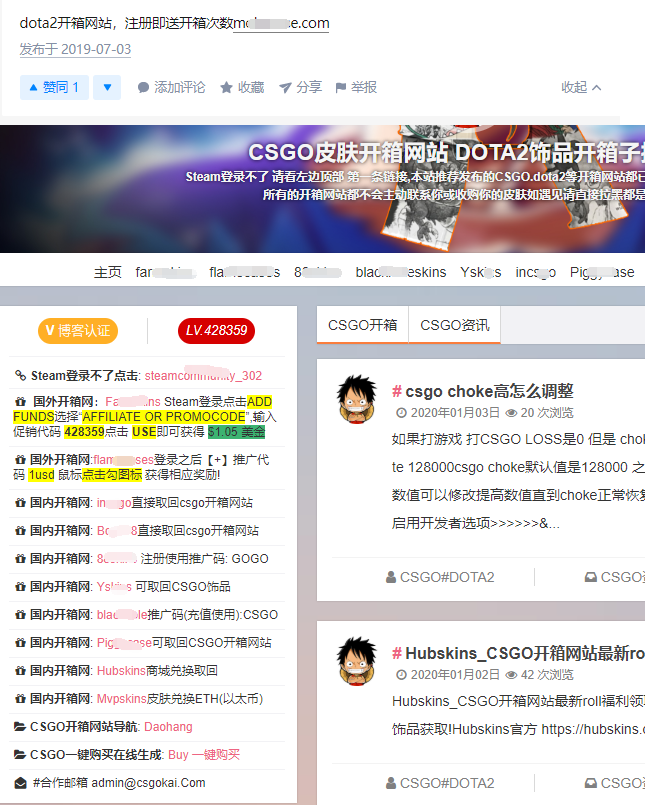Screen dimensions: 645x809
Task: Click the 注册使用推广码: GOGO text
Action: (x=204, y=559)
